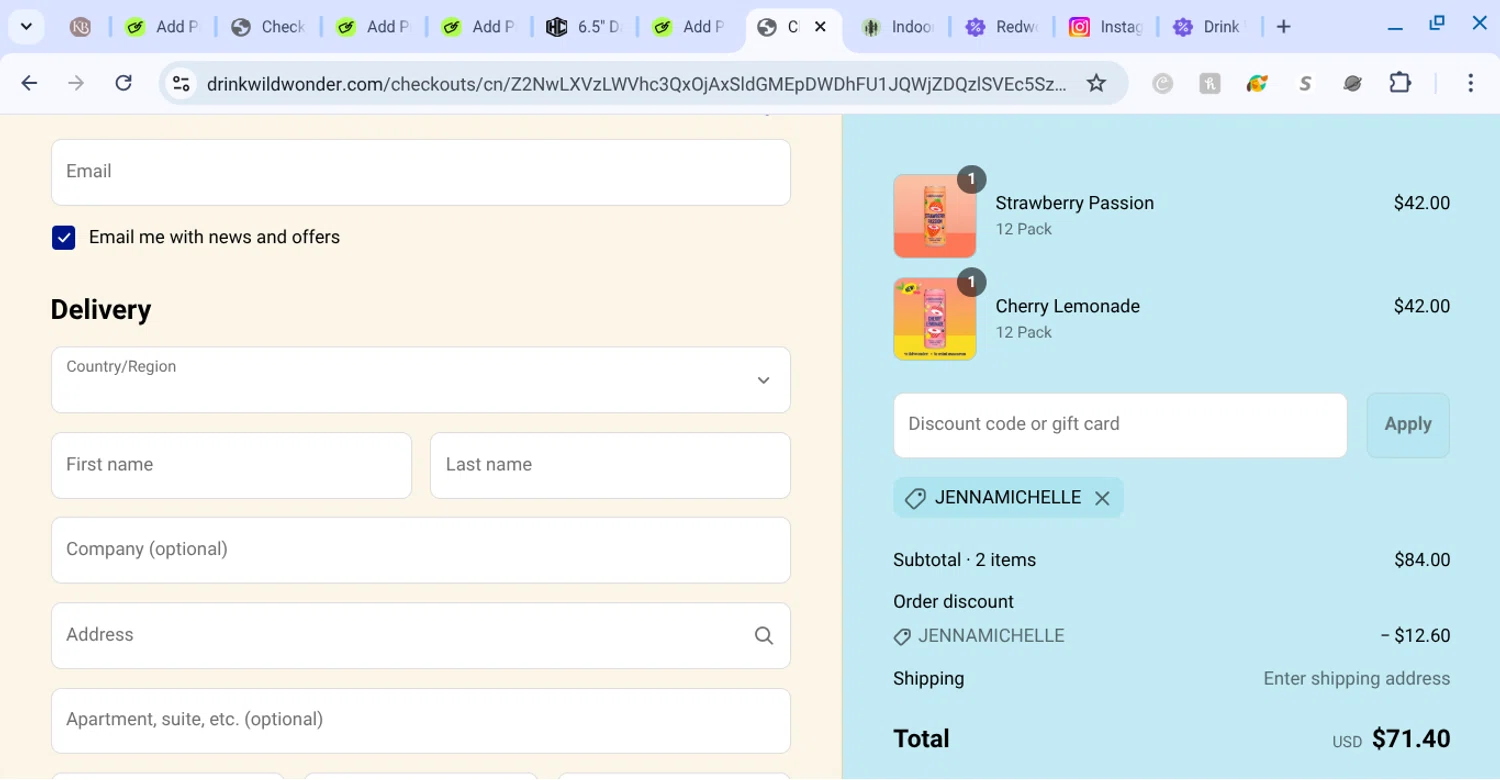This screenshot has width=1500, height=780.
Task: Go back to the previous page
Action: point(29,83)
